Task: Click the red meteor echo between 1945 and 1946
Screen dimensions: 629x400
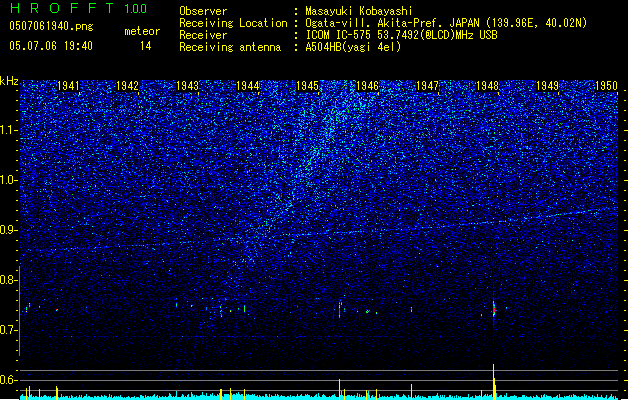Action: point(340,311)
